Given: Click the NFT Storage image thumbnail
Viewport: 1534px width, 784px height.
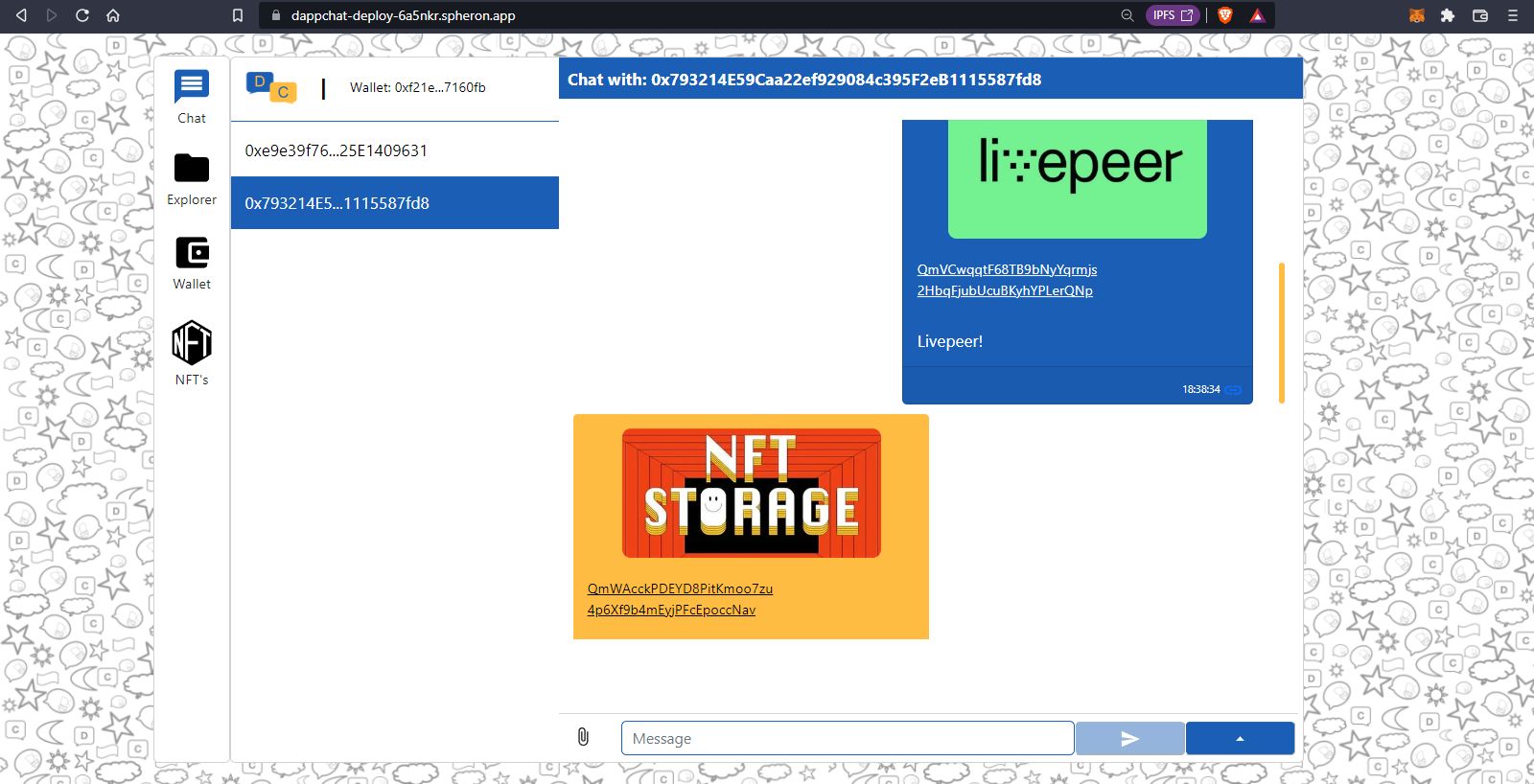Looking at the screenshot, I should tap(752, 494).
